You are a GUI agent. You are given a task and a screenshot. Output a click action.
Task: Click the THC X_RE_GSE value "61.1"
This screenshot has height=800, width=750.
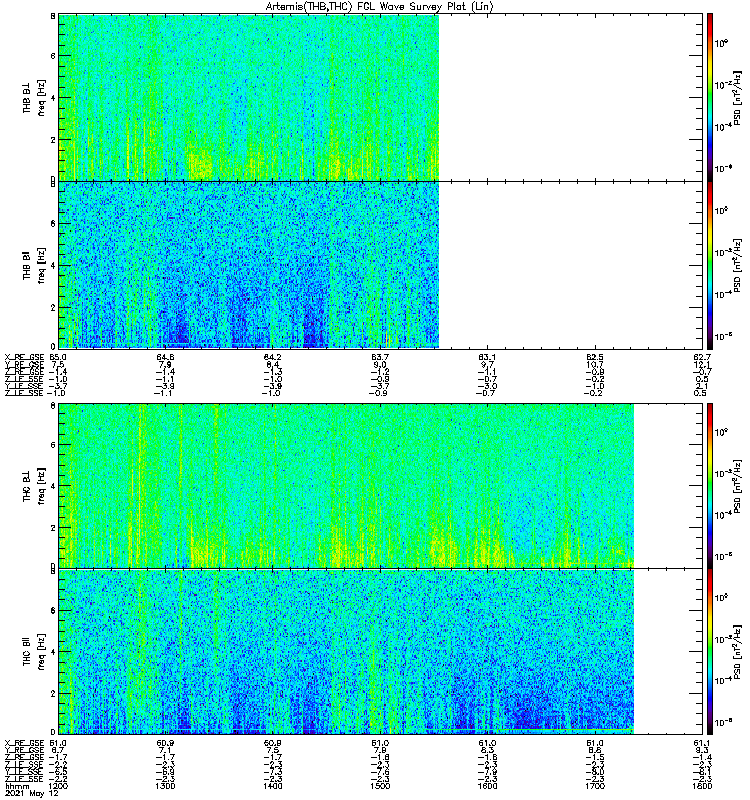pyautogui.click(x=702, y=743)
